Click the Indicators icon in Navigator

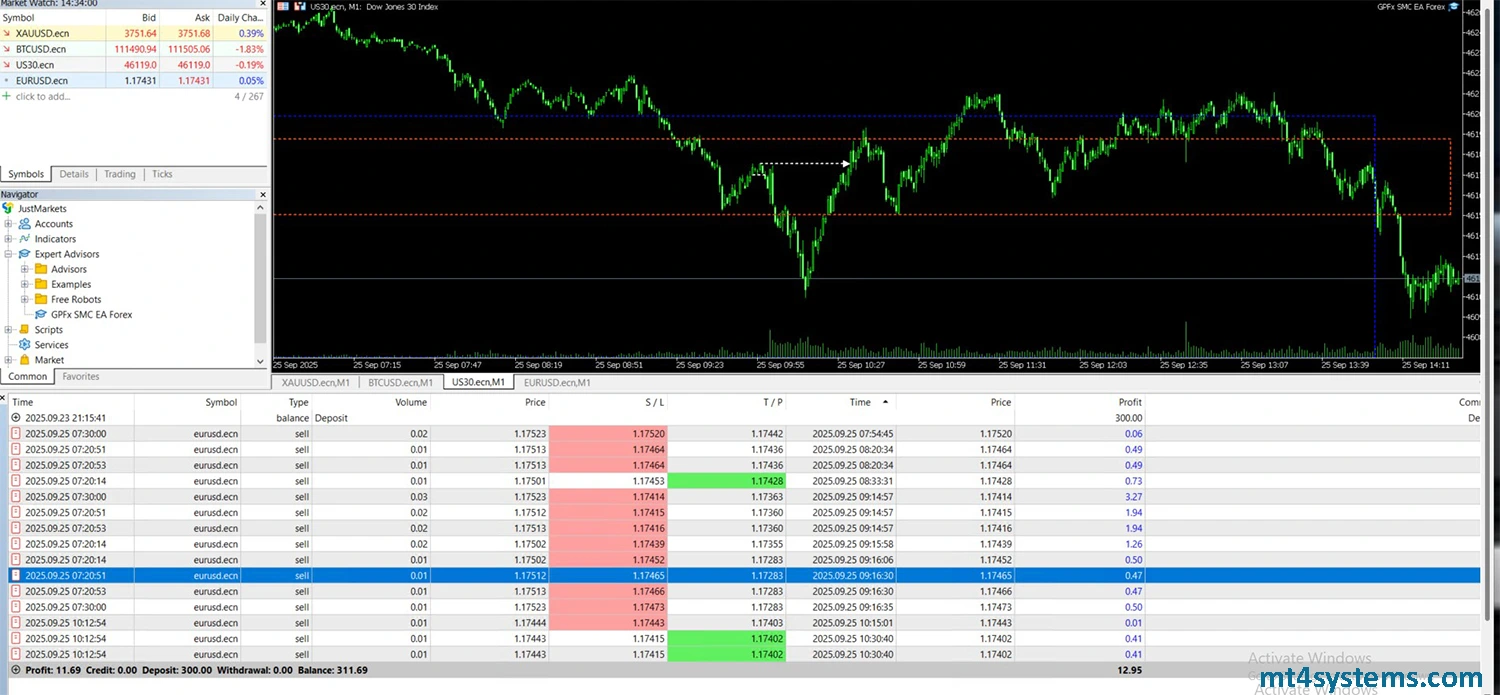[25, 239]
